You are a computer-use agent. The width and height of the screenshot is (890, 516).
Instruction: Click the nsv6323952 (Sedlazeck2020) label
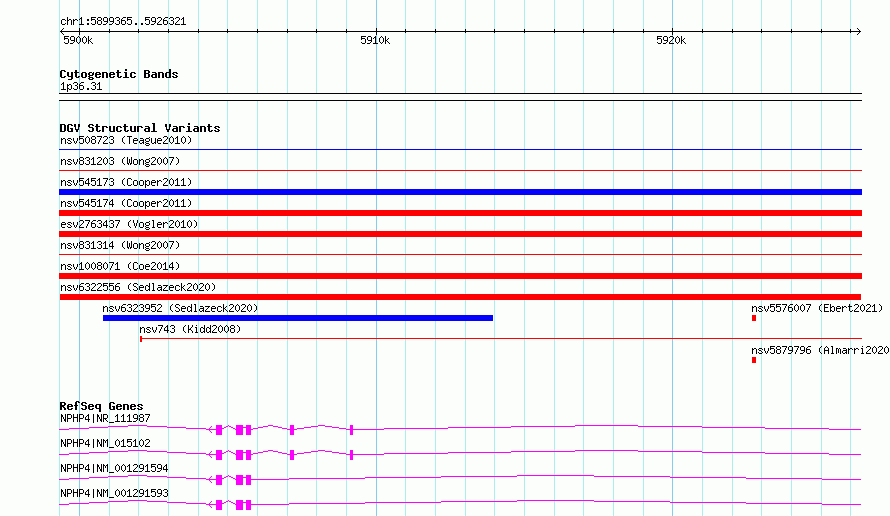point(180,308)
